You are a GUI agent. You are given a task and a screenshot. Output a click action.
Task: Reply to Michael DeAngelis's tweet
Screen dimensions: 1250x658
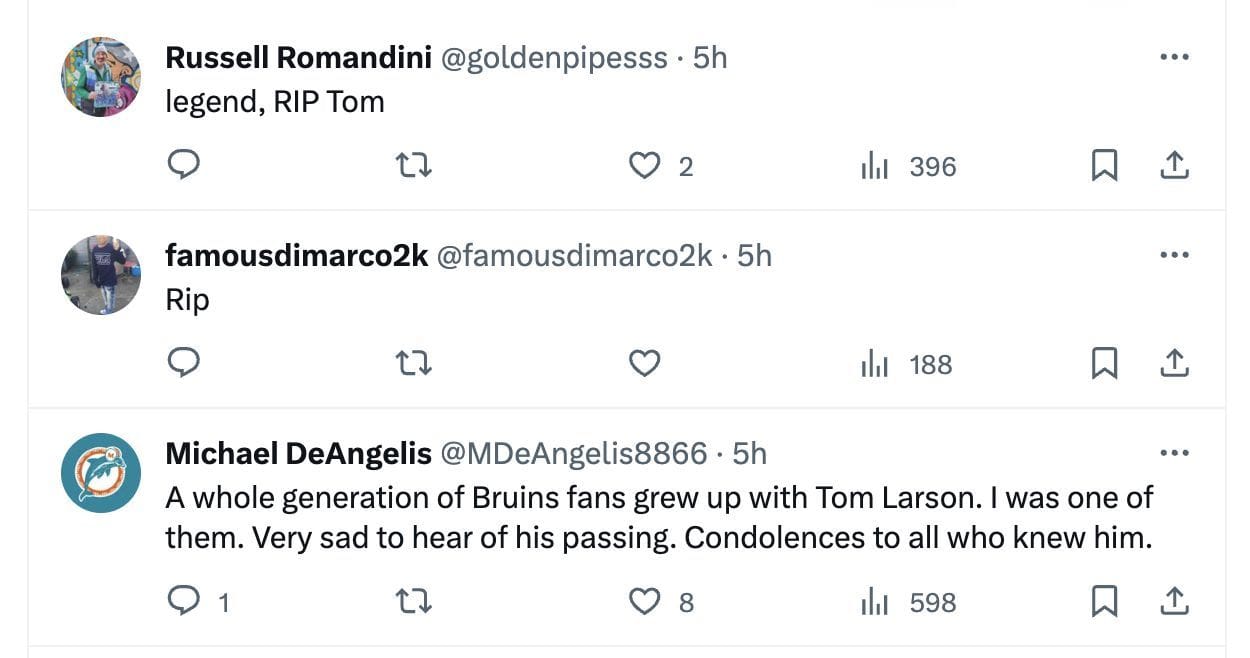[x=183, y=601]
